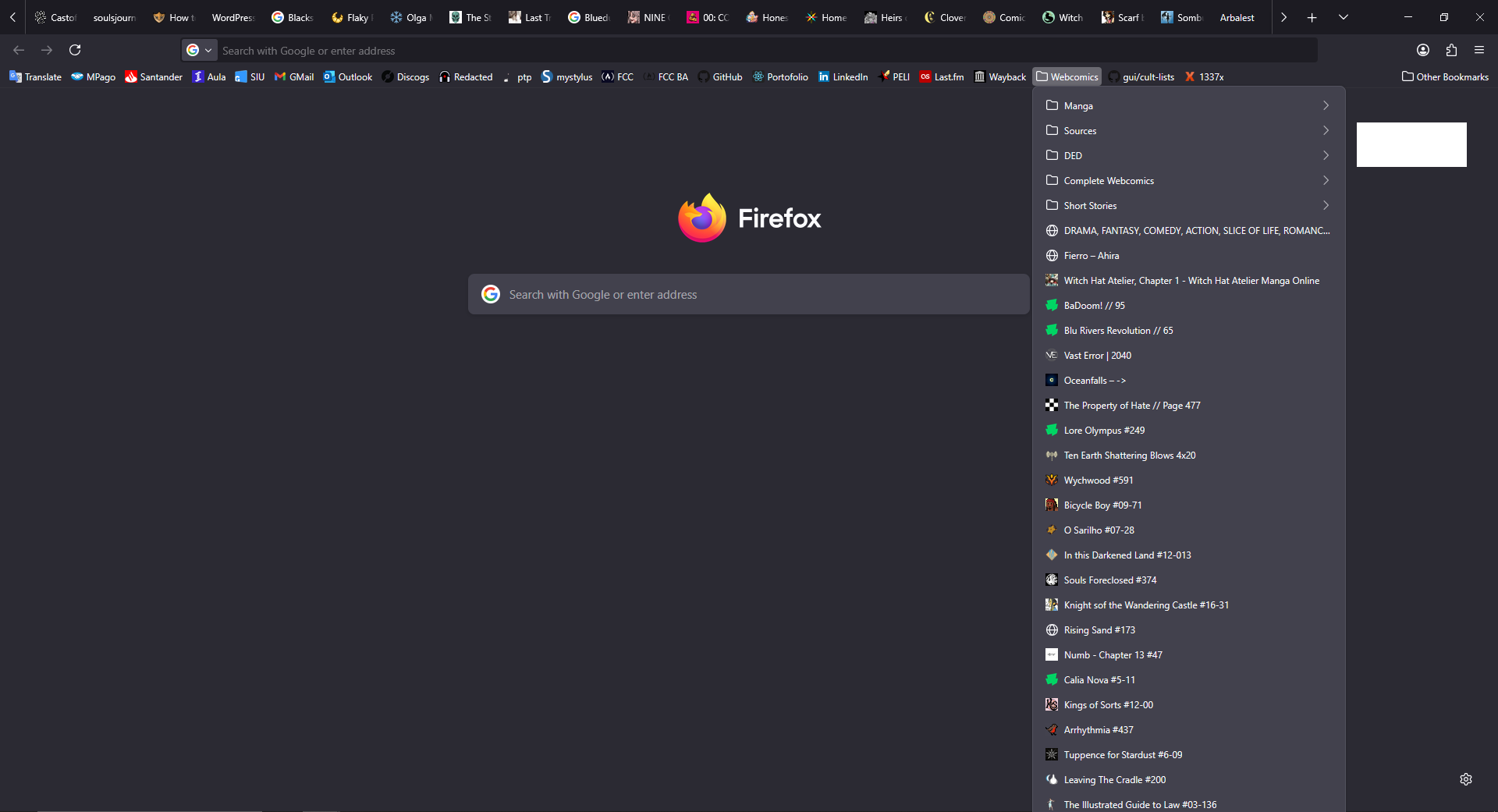The height and width of the screenshot is (812, 1498).
Task: Expand the Manga bookmark subfolder
Action: 1189,105
